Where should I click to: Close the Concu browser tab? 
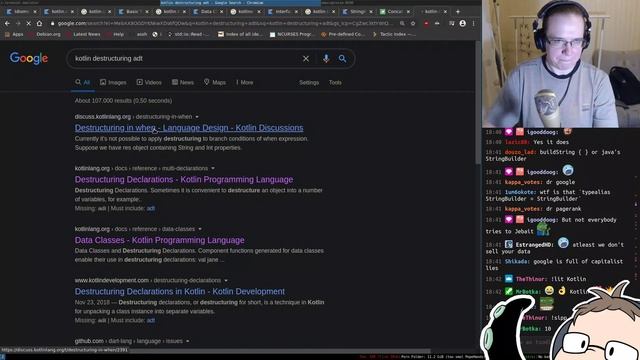tap(408, 12)
